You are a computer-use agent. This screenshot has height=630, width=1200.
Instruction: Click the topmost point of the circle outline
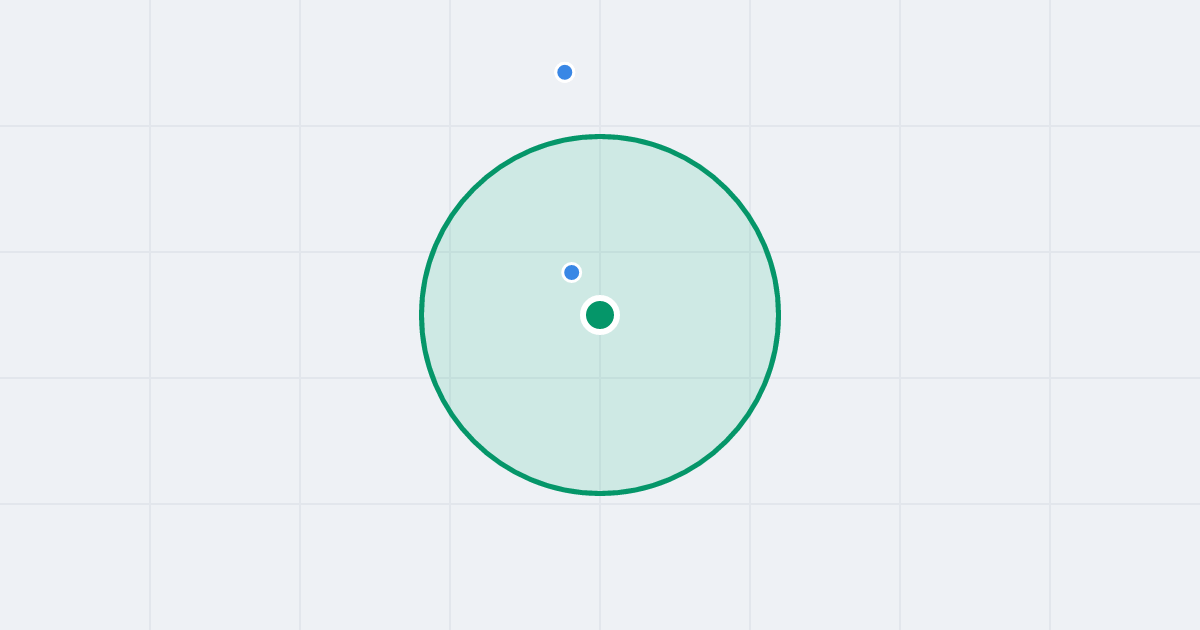600,136
